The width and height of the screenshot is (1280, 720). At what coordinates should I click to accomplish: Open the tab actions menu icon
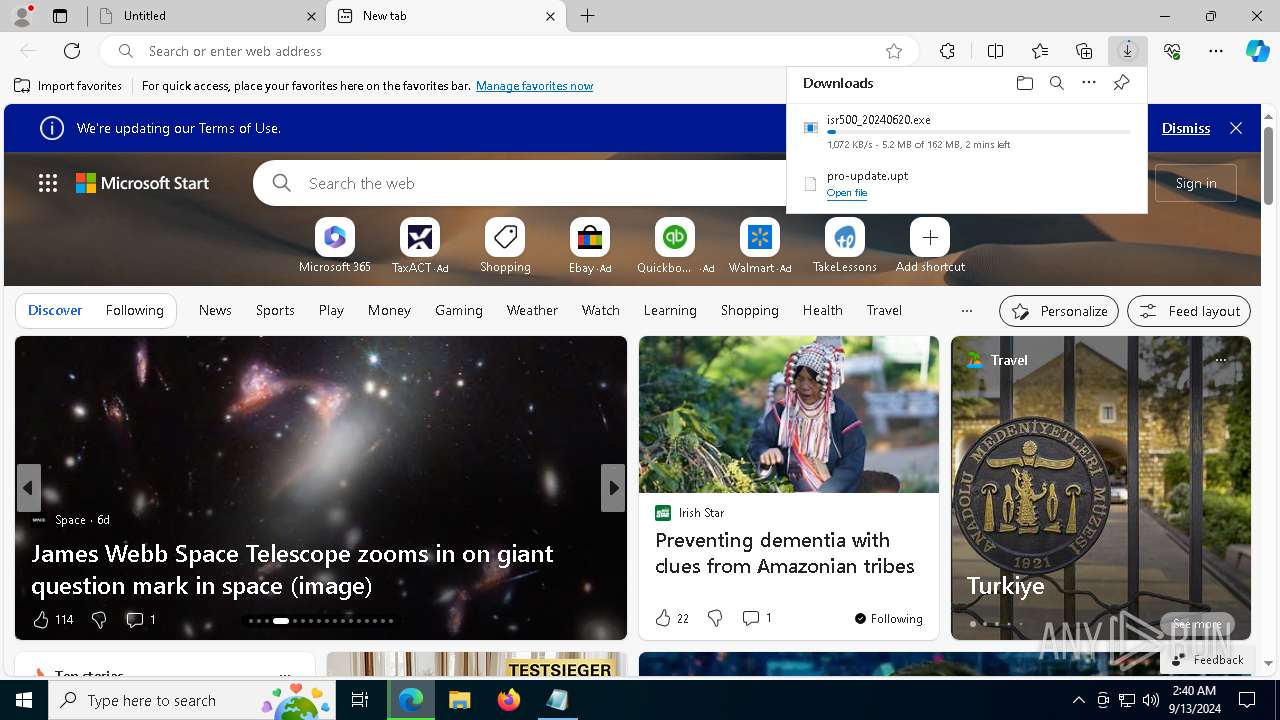[x=60, y=16]
